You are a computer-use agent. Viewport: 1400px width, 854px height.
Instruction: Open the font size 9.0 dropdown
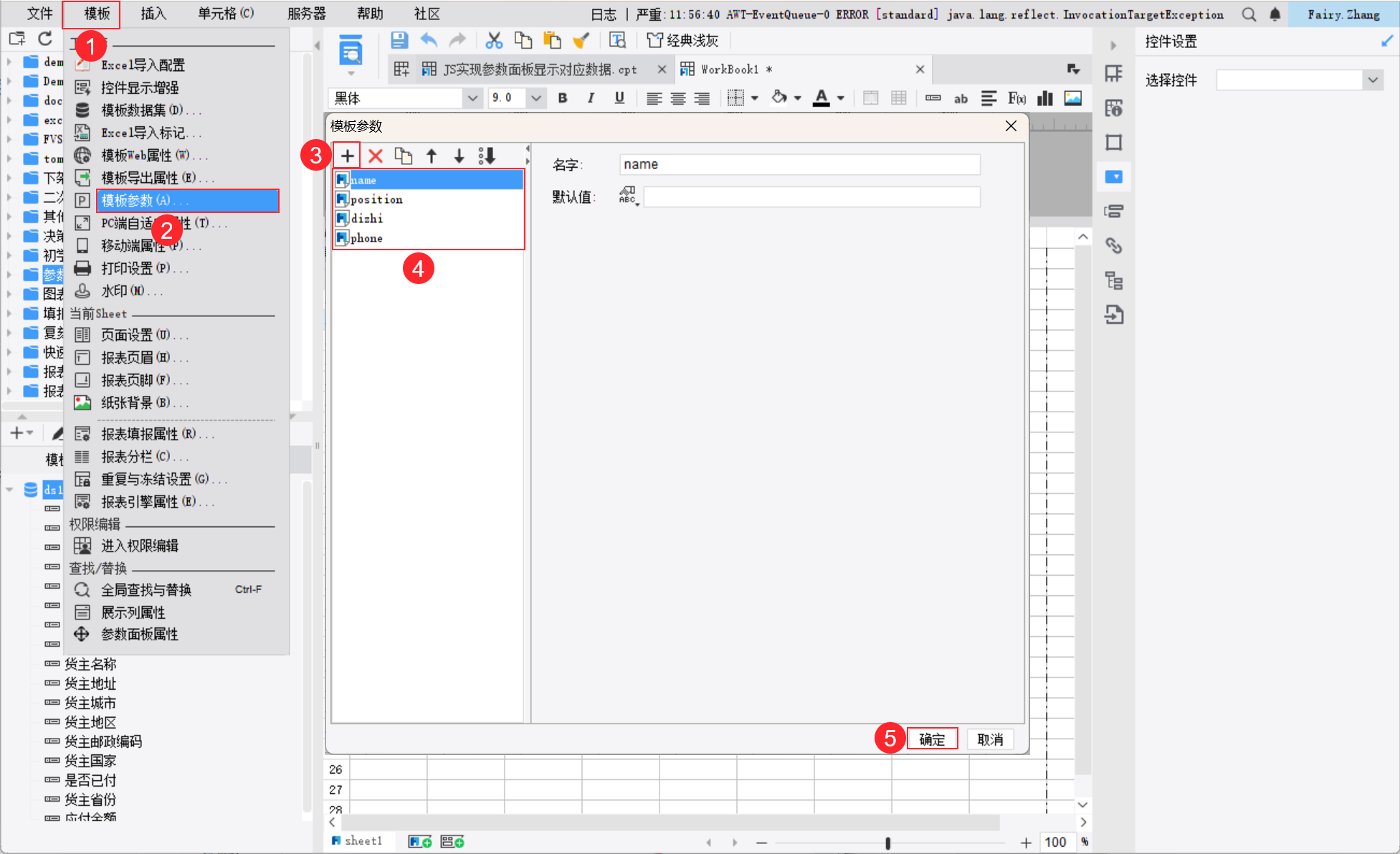[x=535, y=98]
